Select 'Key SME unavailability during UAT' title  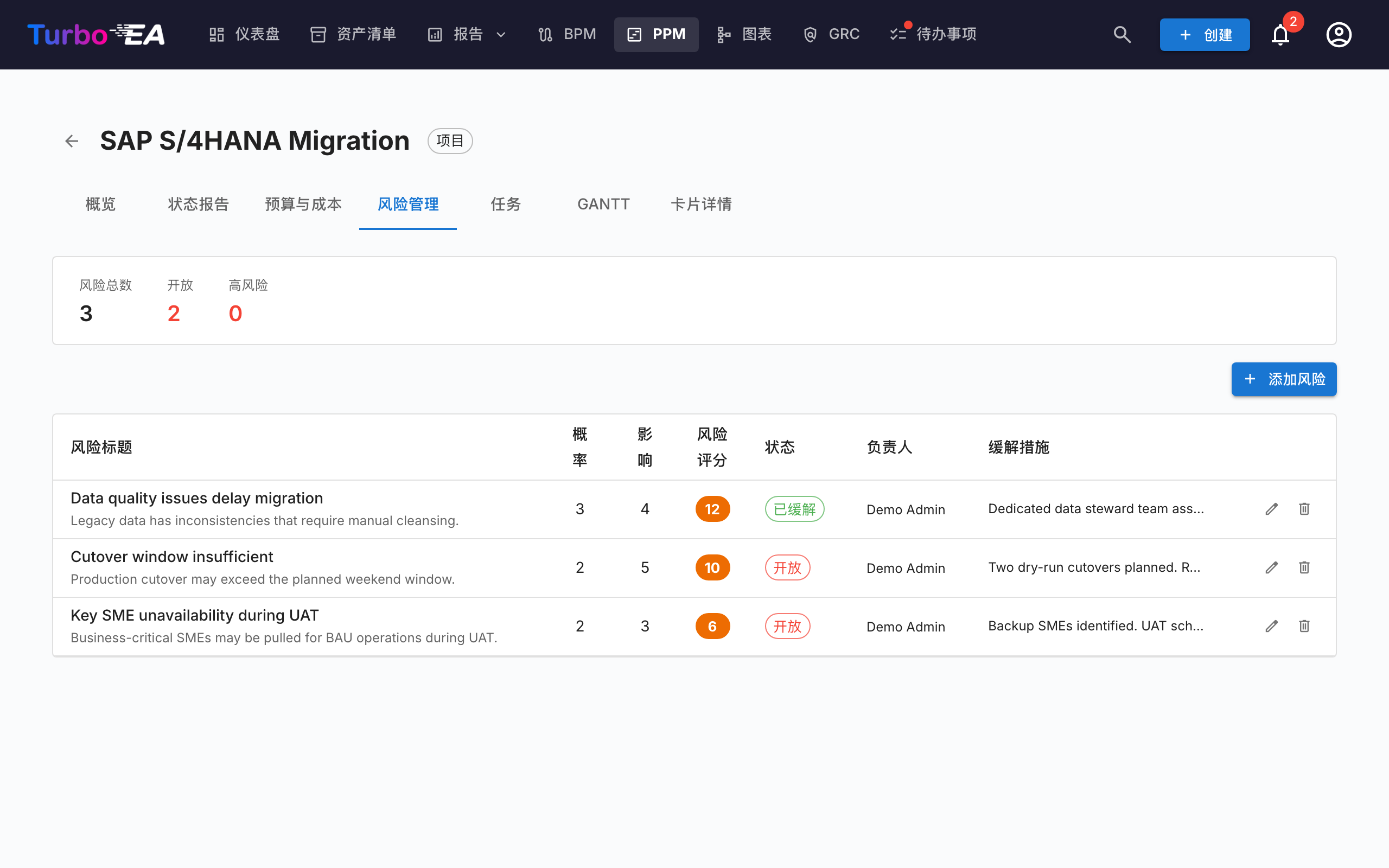click(195, 615)
